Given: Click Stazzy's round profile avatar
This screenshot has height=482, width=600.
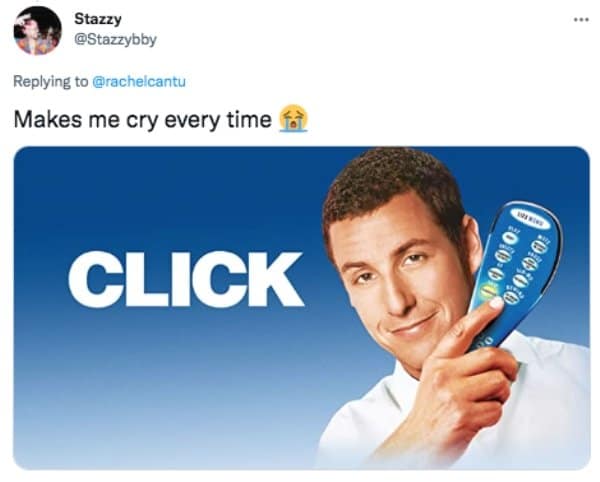Looking at the screenshot, I should 37,31.
